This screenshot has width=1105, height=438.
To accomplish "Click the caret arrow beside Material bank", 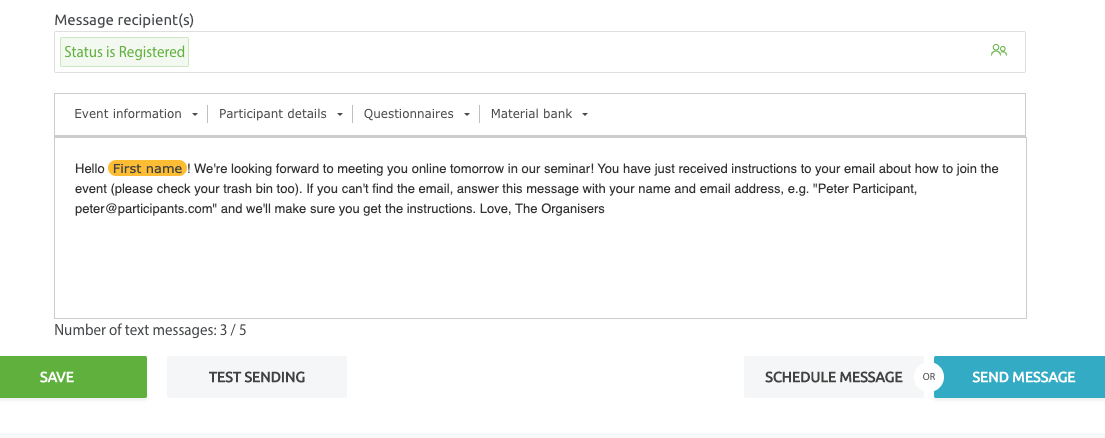I will coord(585,115).
